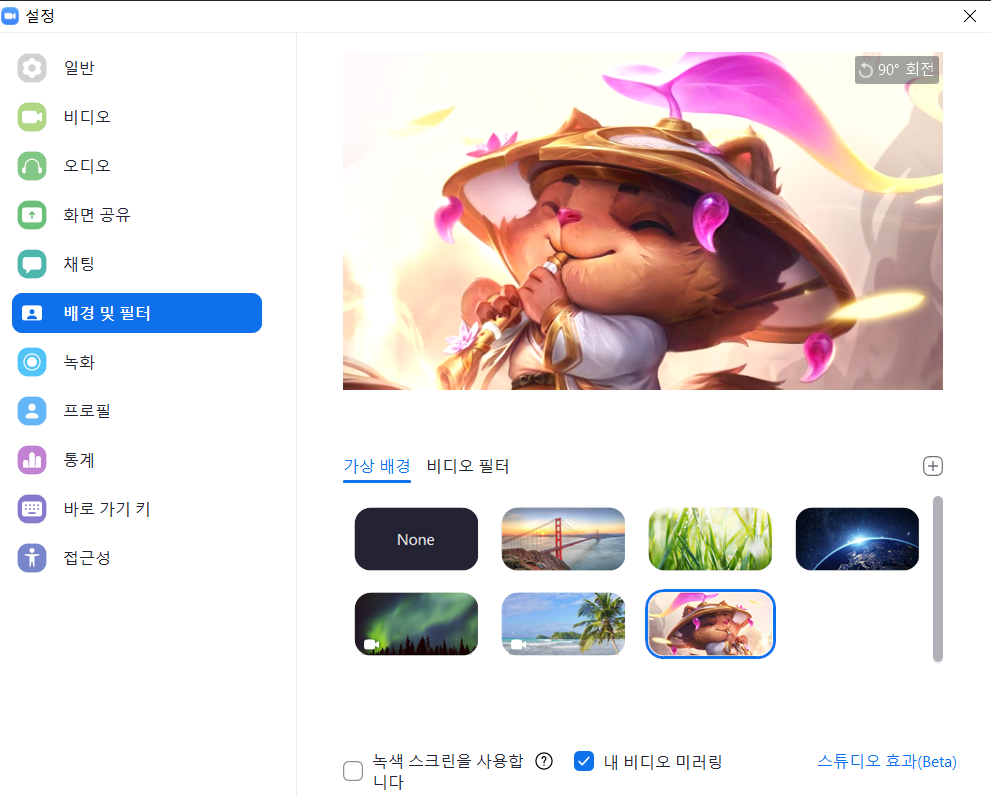This screenshot has width=991, height=796.
Task: Choose the beach palm tree video background
Action: [x=563, y=624]
